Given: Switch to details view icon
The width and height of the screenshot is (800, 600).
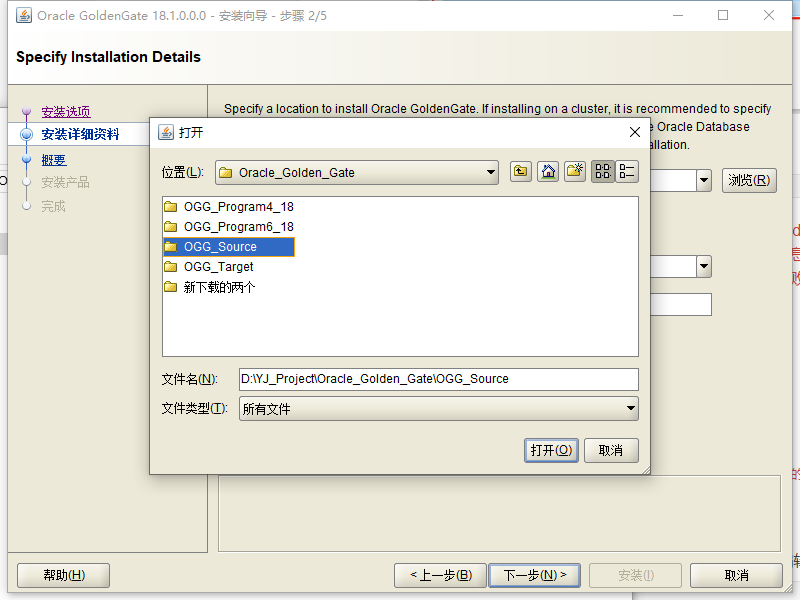Looking at the screenshot, I should click(x=627, y=171).
